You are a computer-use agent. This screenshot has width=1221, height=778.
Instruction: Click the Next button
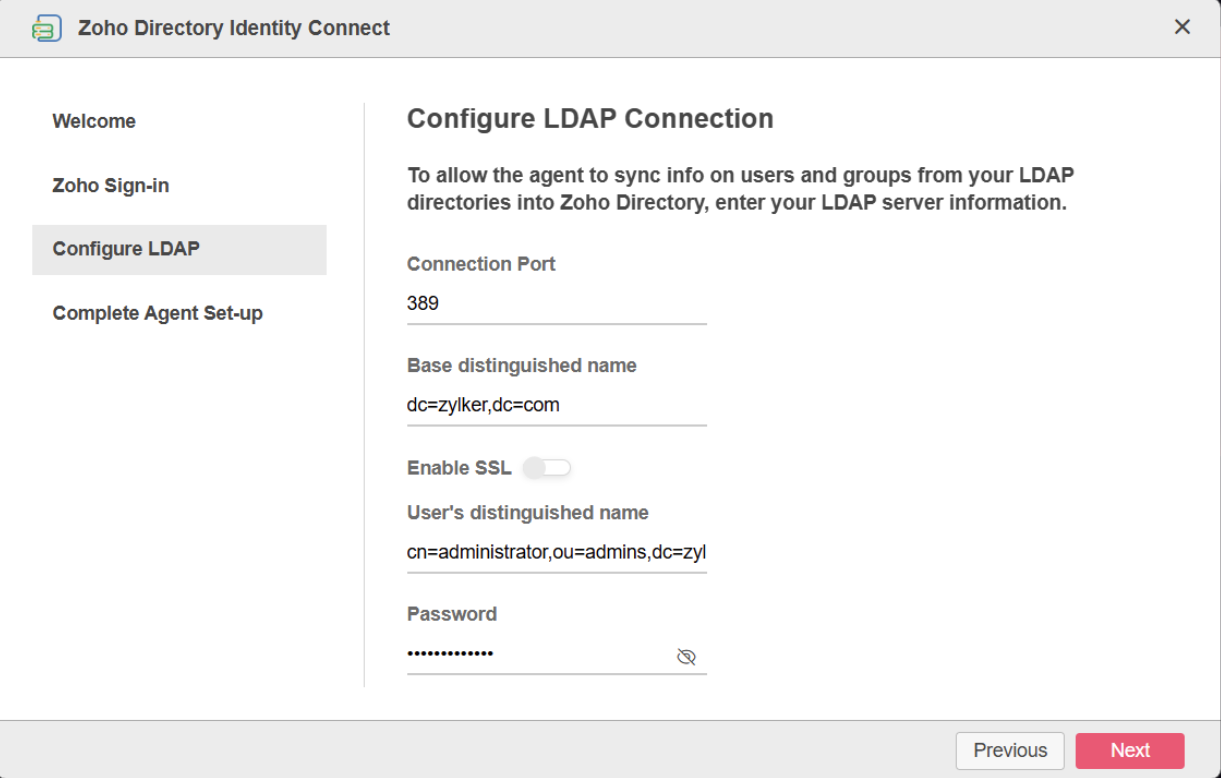pos(1130,750)
